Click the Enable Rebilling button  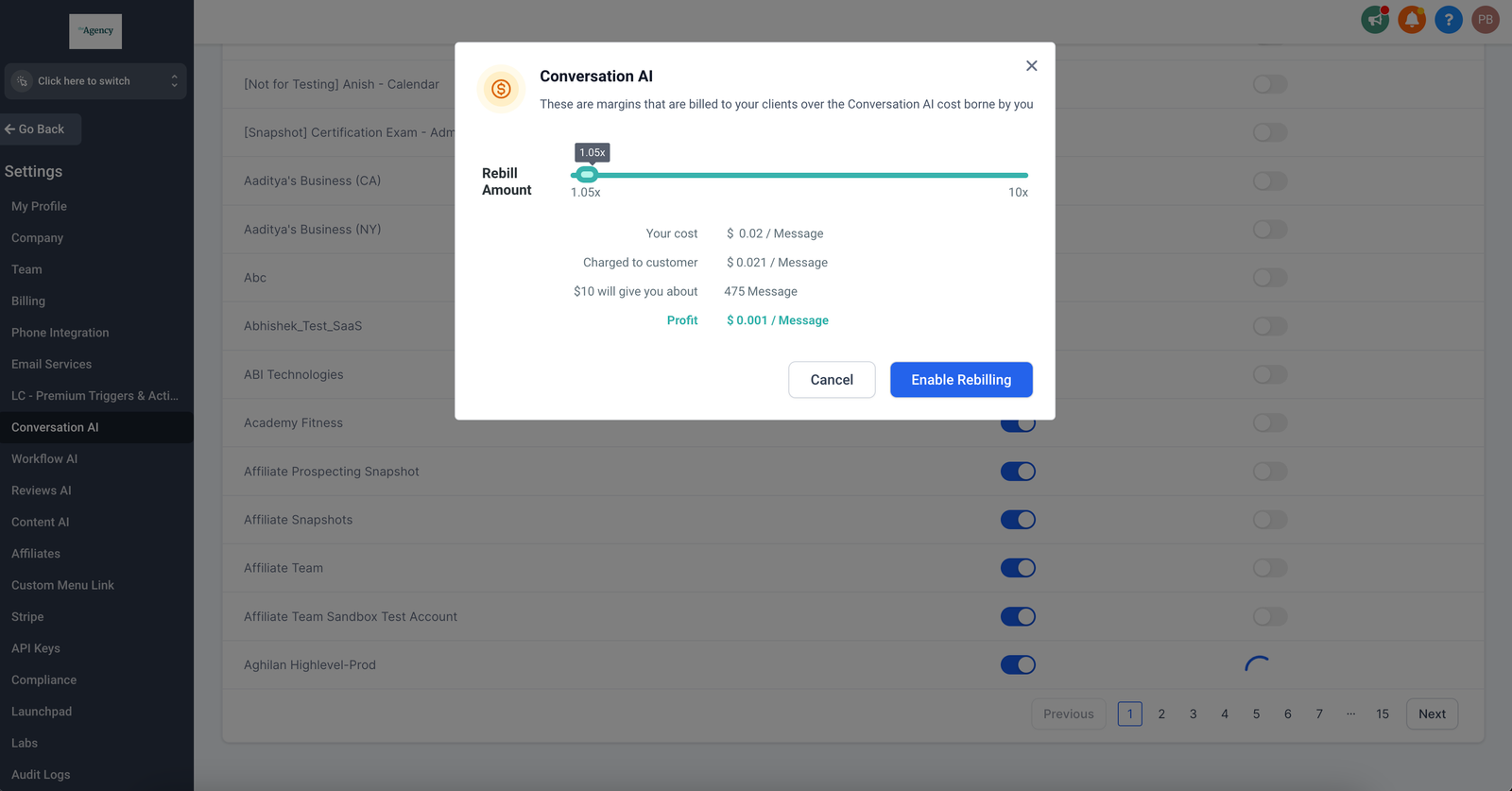tap(960, 380)
